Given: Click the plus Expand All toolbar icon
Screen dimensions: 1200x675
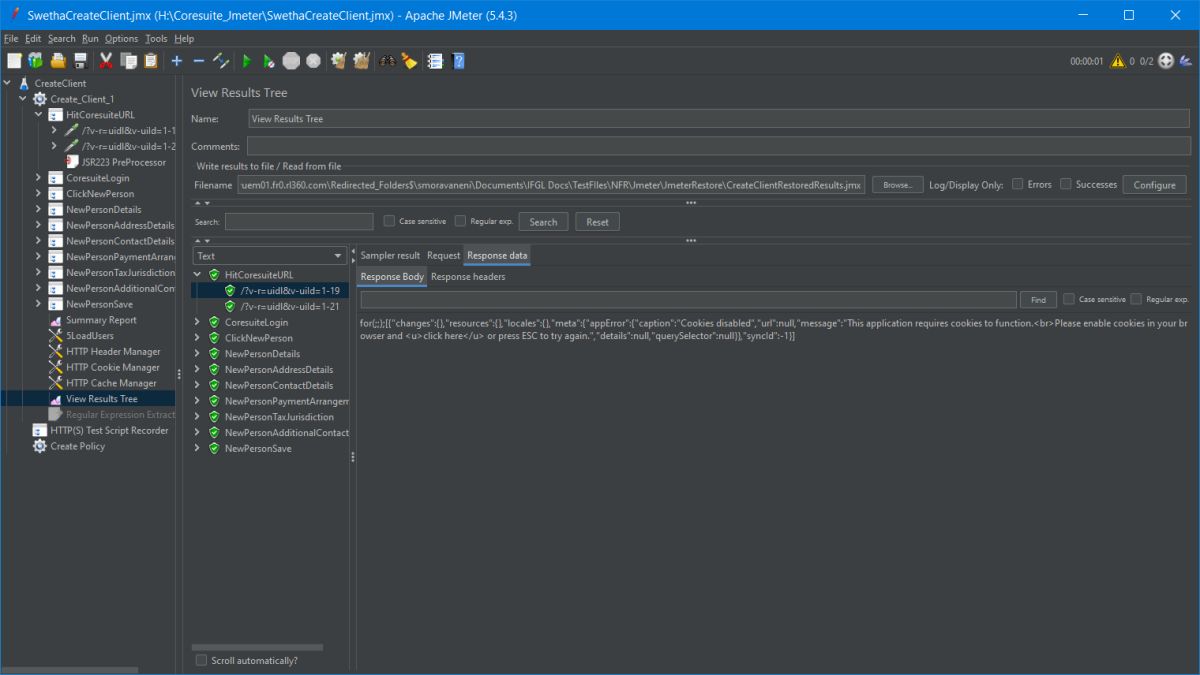Looking at the screenshot, I should tap(177, 61).
